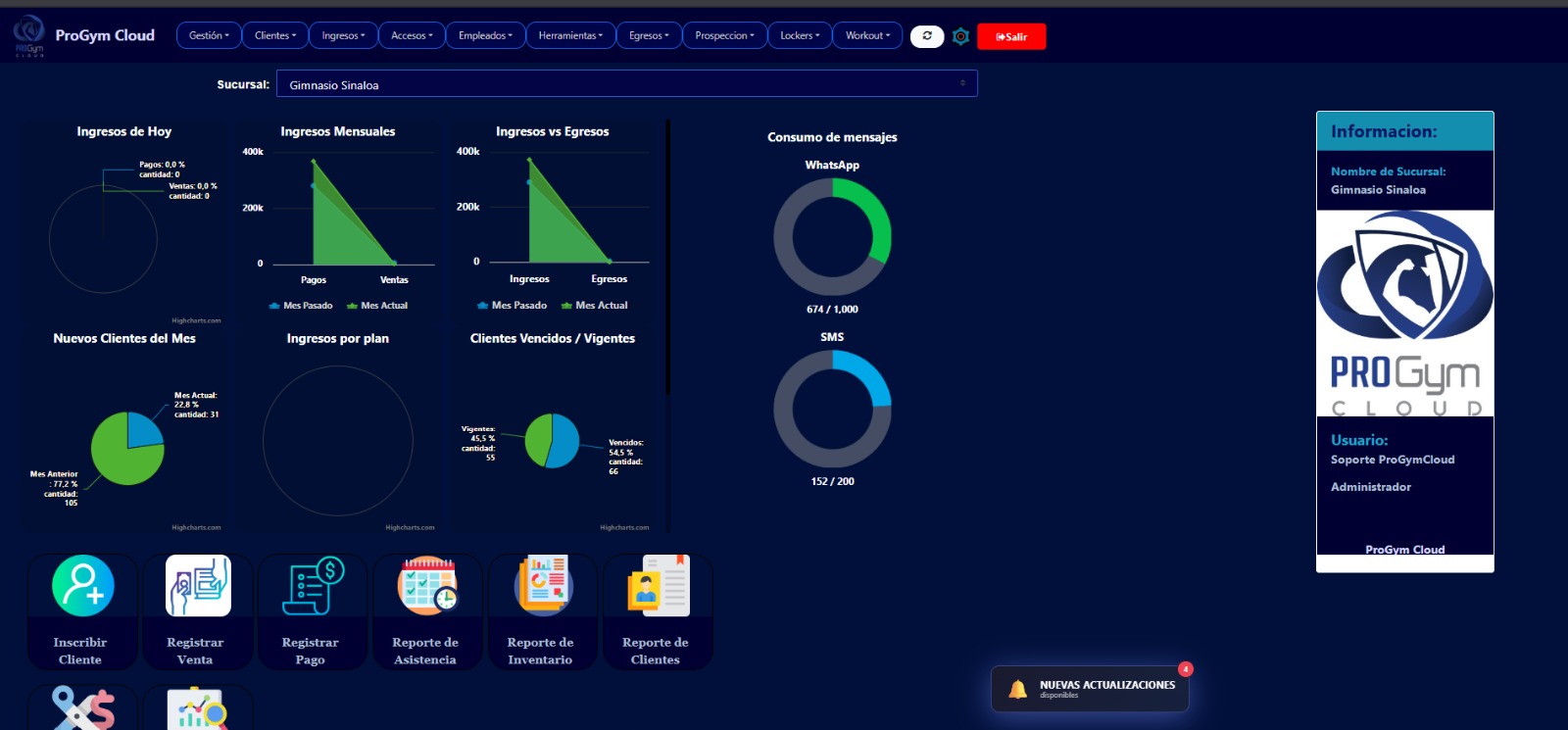
Task: Log out with the red Salir button
Action: [1011, 36]
